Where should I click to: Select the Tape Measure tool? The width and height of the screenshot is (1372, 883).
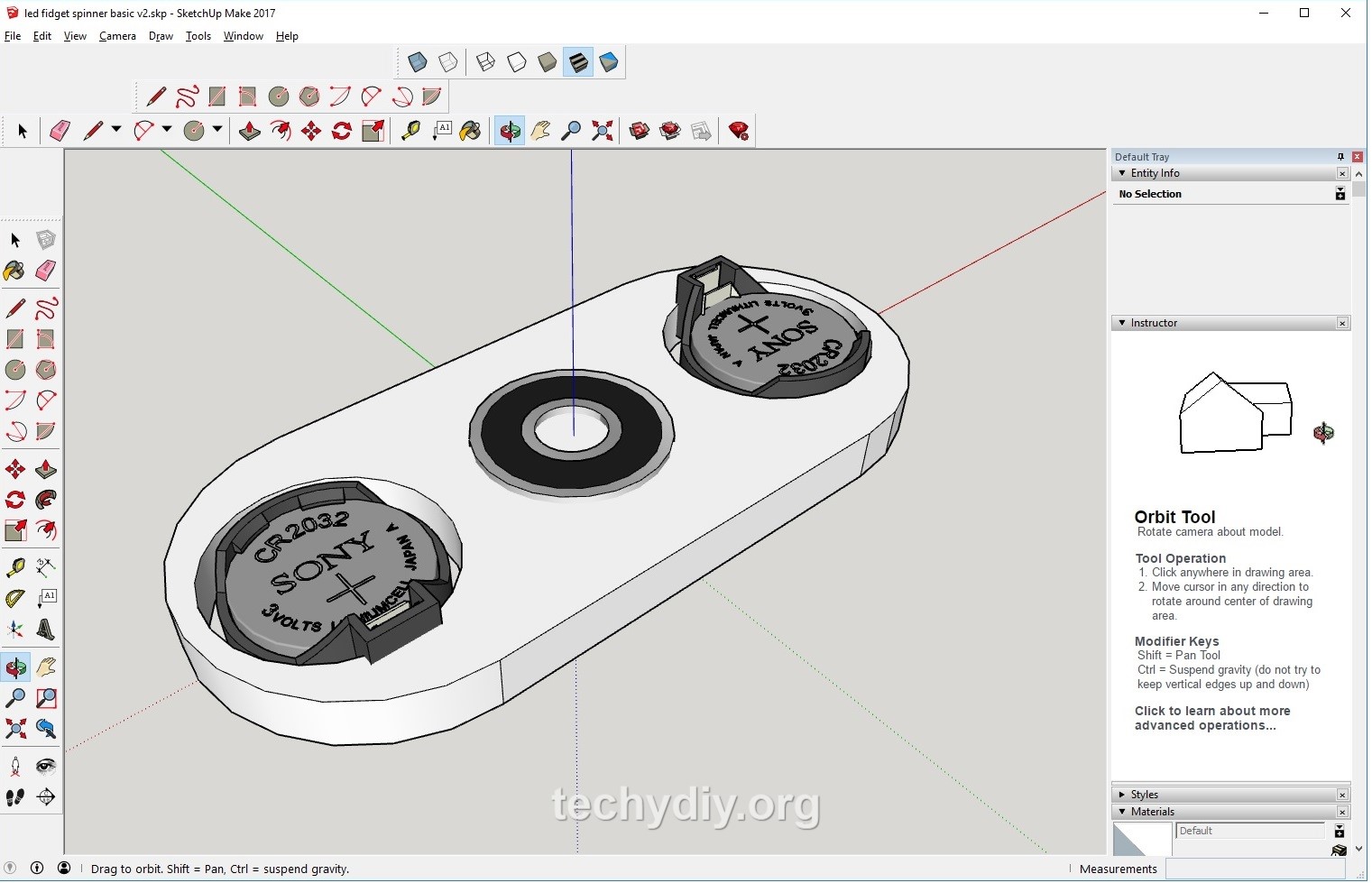click(410, 131)
